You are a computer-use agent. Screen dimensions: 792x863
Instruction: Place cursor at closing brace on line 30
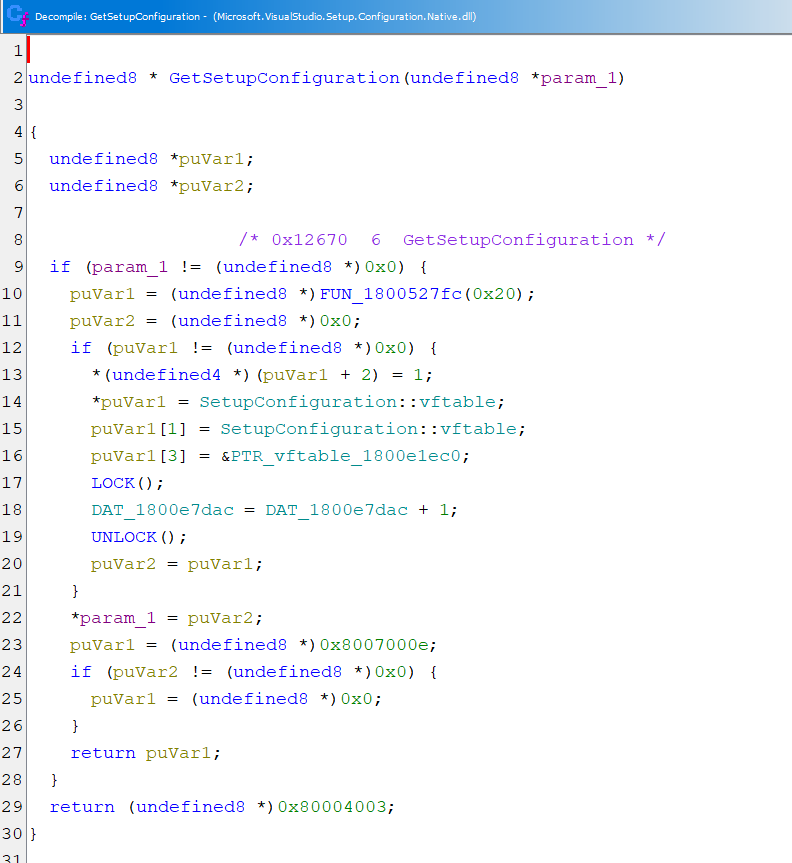coord(33,834)
